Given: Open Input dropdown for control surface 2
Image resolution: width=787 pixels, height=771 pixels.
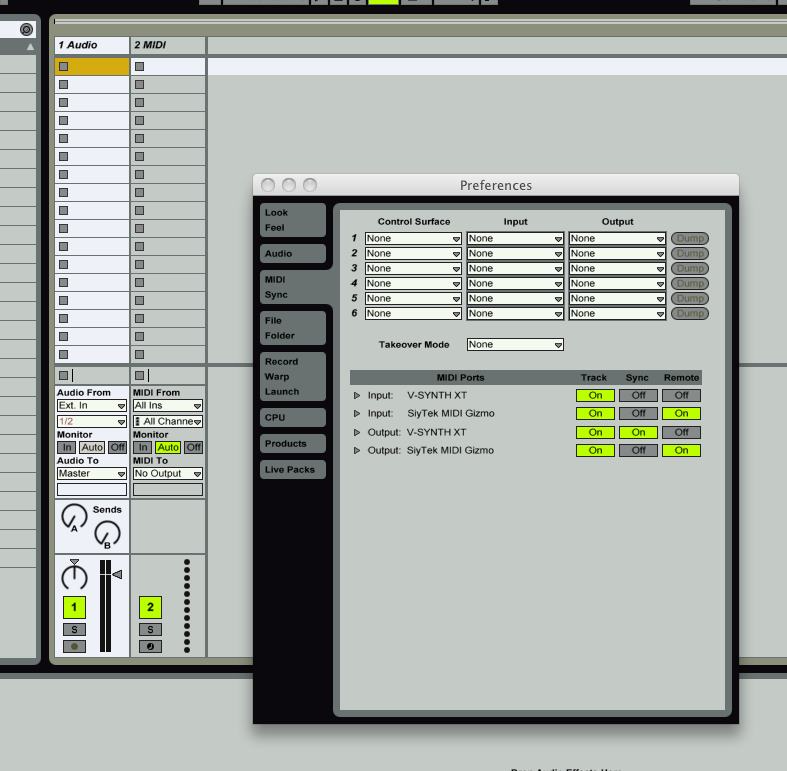Looking at the screenshot, I should [x=515, y=253].
